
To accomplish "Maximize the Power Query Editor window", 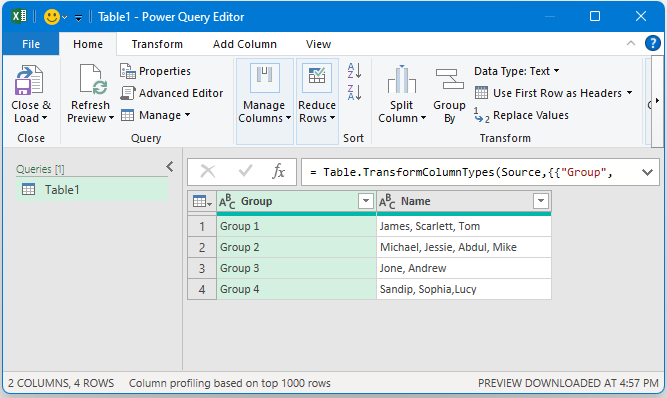I will pos(595,16).
